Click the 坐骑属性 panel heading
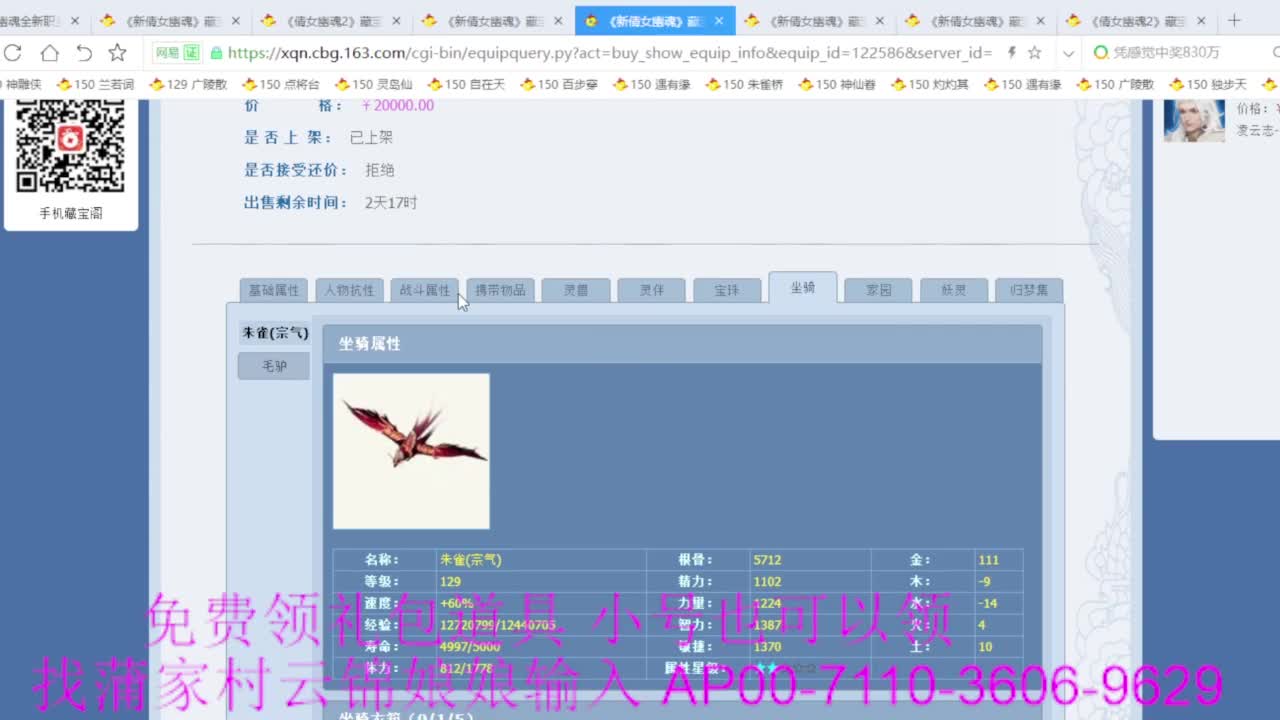This screenshot has width=1280, height=720. coord(370,343)
